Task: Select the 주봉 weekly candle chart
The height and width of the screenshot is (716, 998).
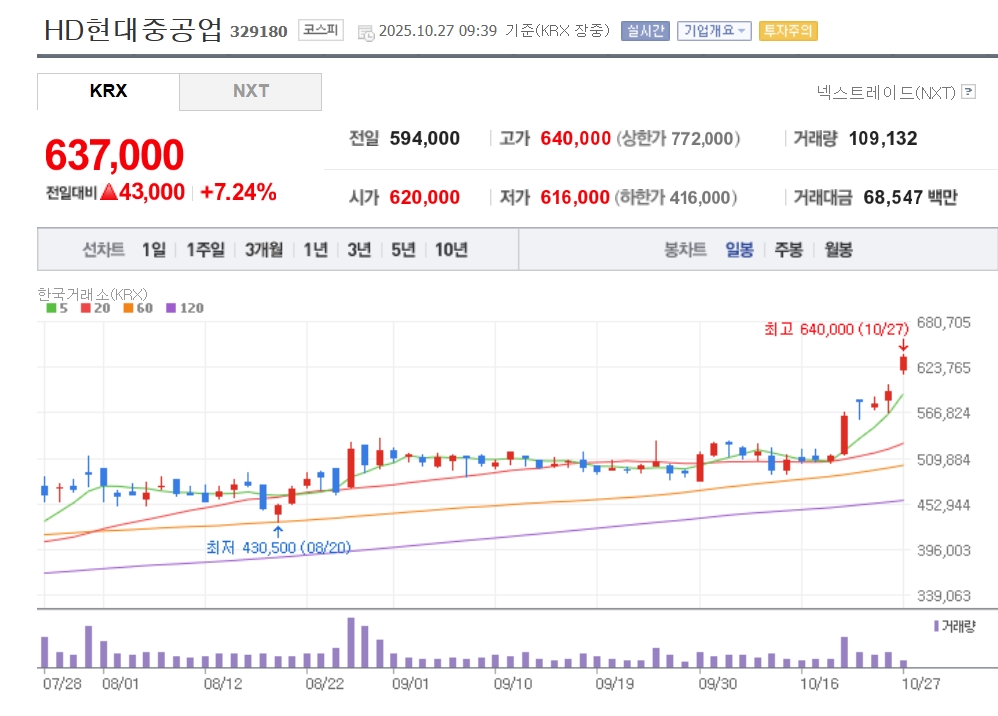Action: [788, 249]
